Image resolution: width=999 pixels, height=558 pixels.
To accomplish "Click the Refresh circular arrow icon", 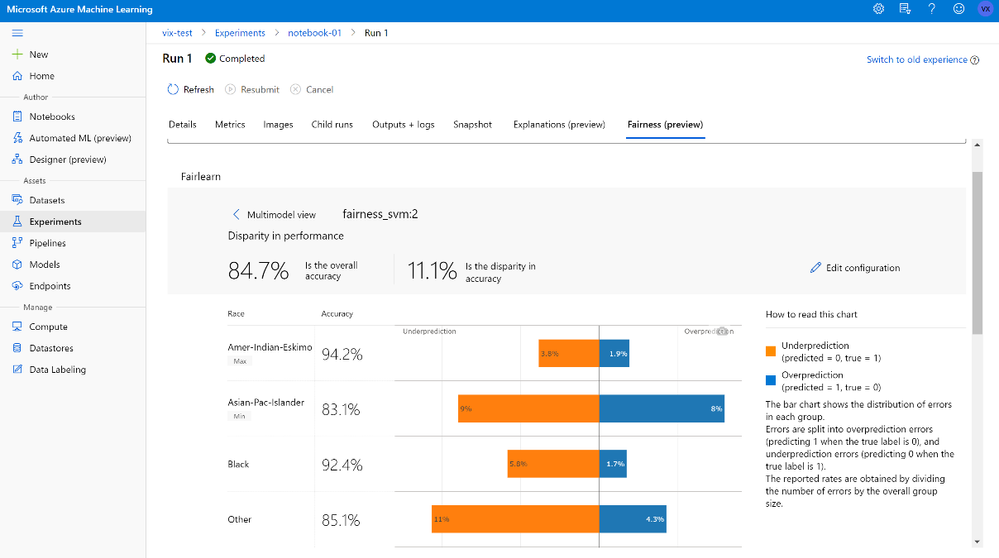I will (x=173, y=89).
